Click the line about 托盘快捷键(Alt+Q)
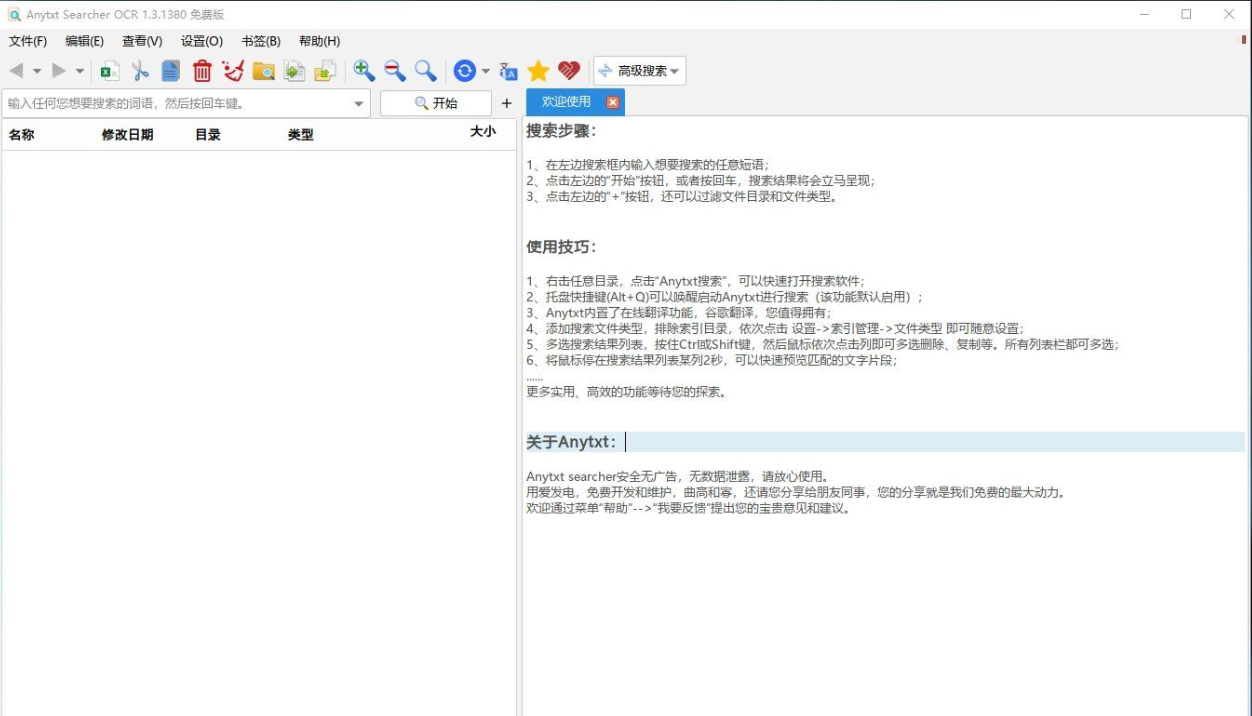 pos(725,297)
